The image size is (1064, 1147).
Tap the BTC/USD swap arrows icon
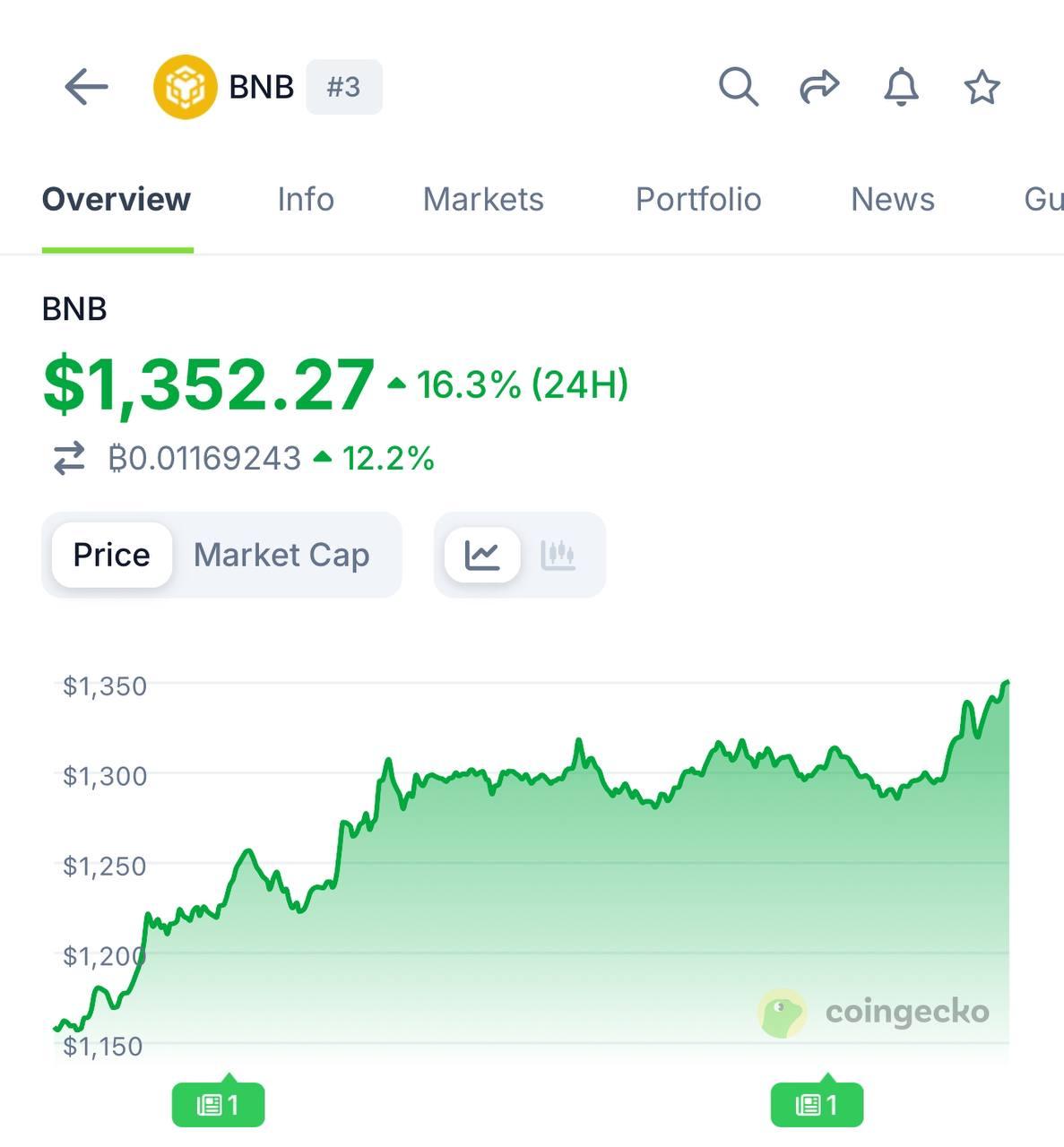(69, 459)
